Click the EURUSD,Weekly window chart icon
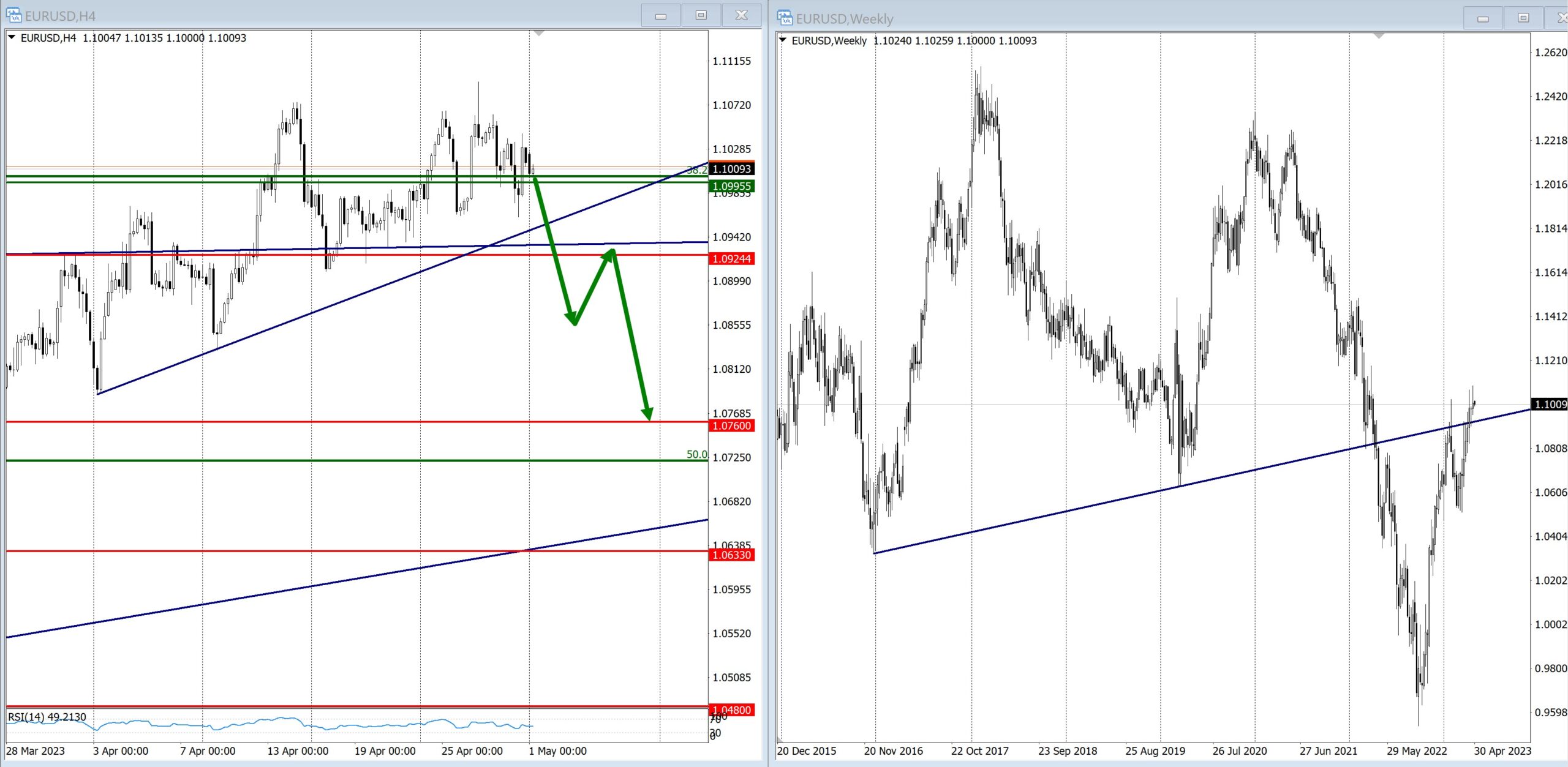The width and height of the screenshot is (1568, 767). pyautogui.click(x=785, y=18)
